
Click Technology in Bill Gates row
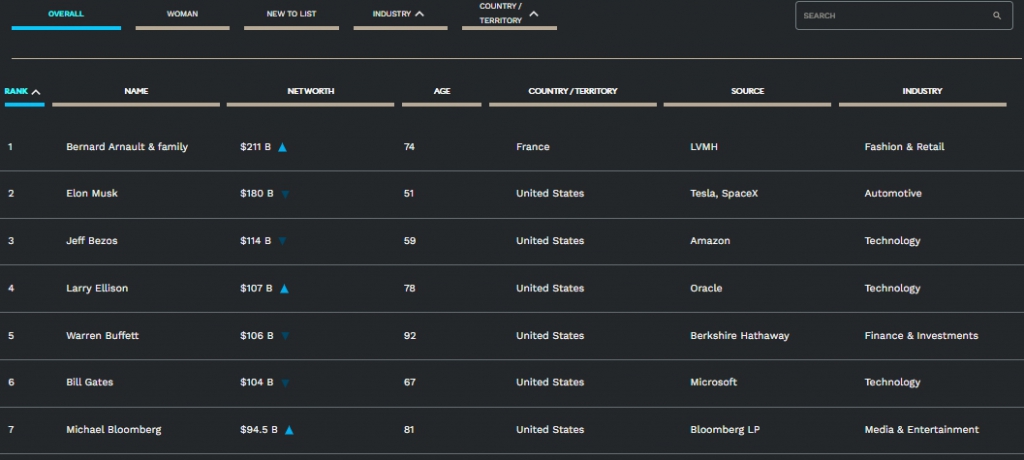click(893, 383)
